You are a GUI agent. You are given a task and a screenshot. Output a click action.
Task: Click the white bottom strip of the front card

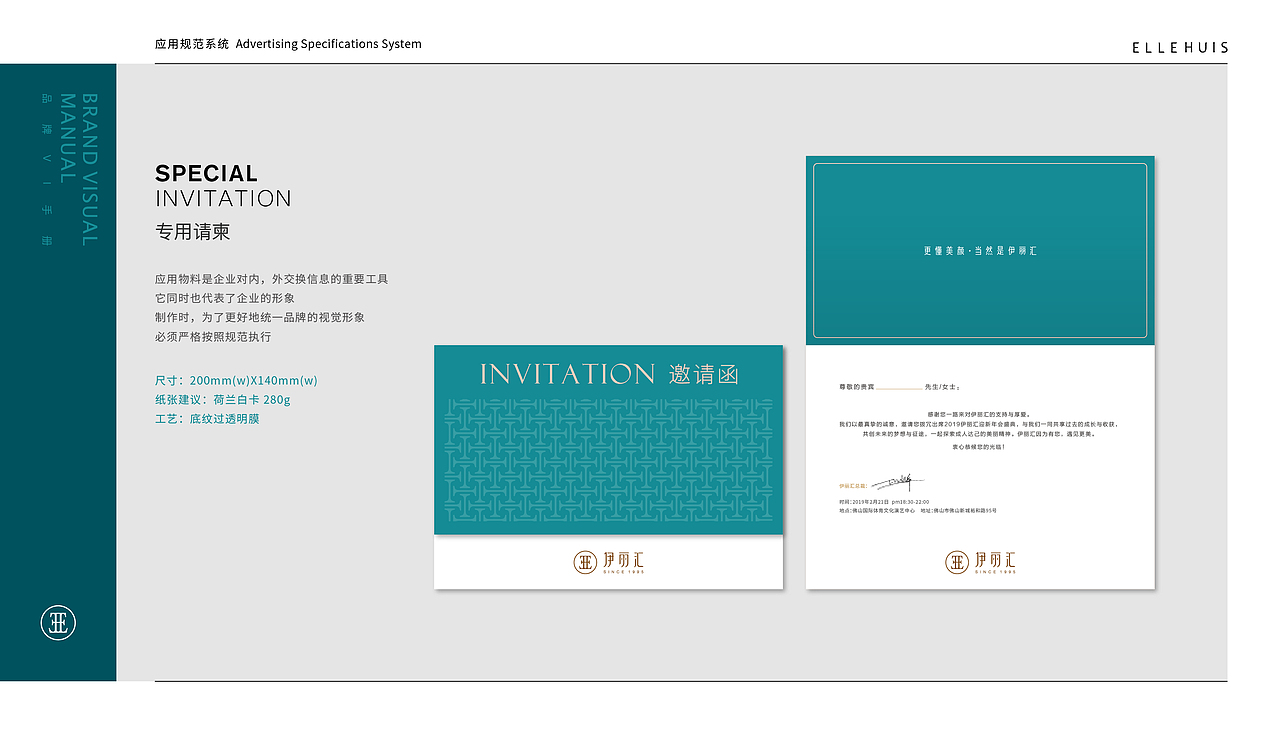pyautogui.click(x=609, y=562)
